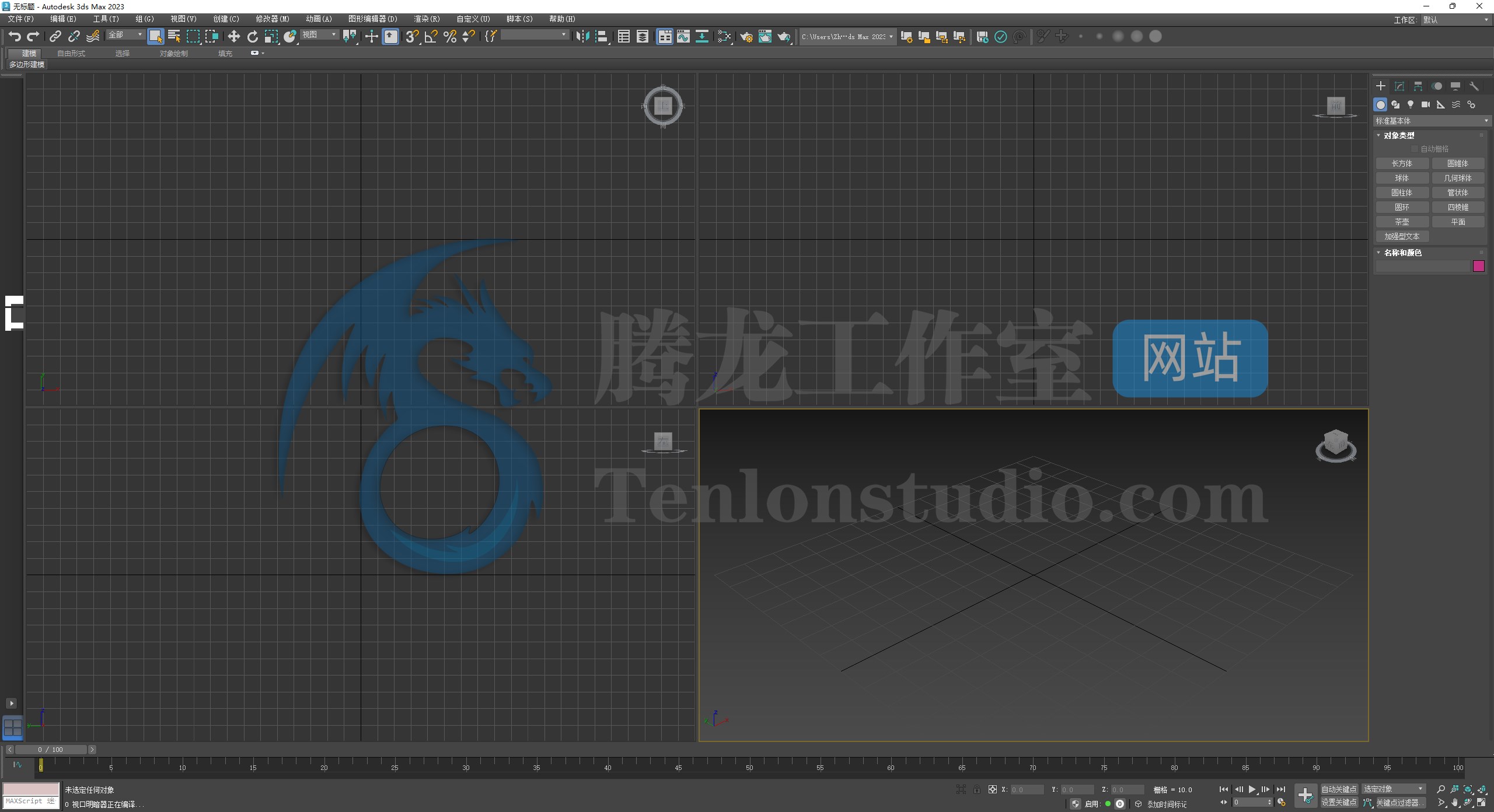The width and height of the screenshot is (1494, 812).
Task: Open the Modify panel tab icon
Action: click(x=1399, y=86)
